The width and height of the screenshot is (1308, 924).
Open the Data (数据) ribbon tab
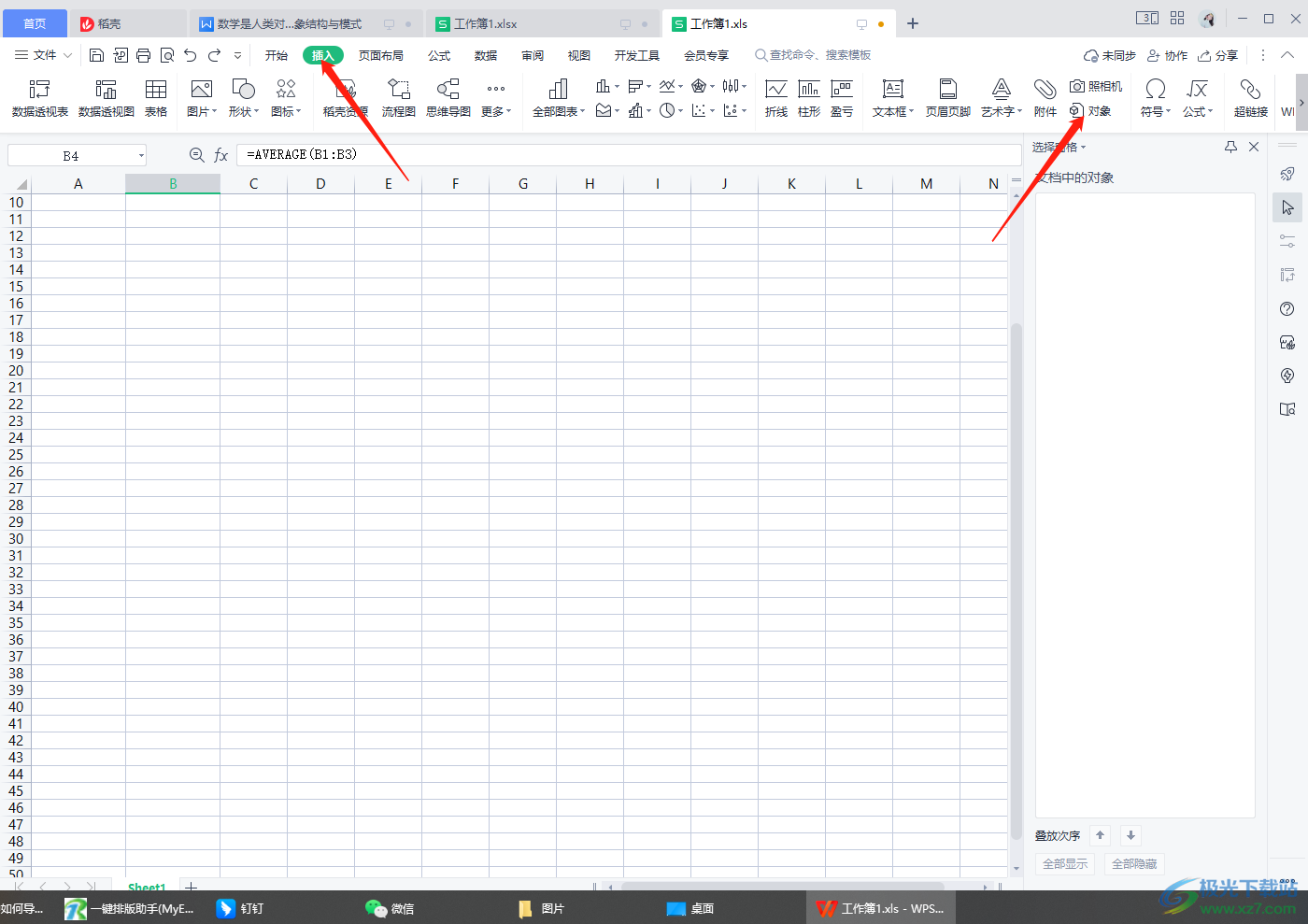click(x=486, y=55)
